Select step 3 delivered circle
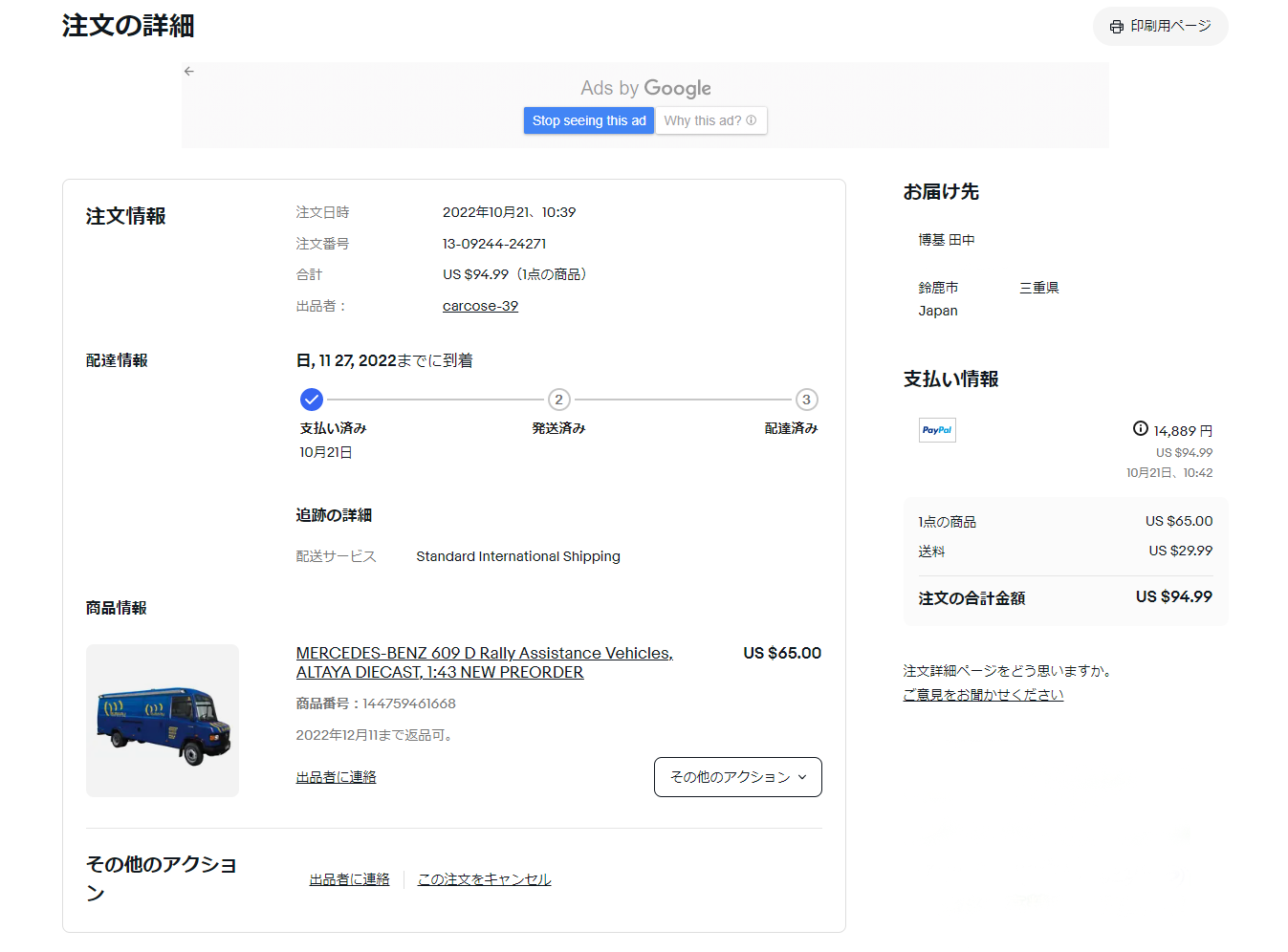Viewport: 1288px width, 952px height. pyautogui.click(x=806, y=400)
